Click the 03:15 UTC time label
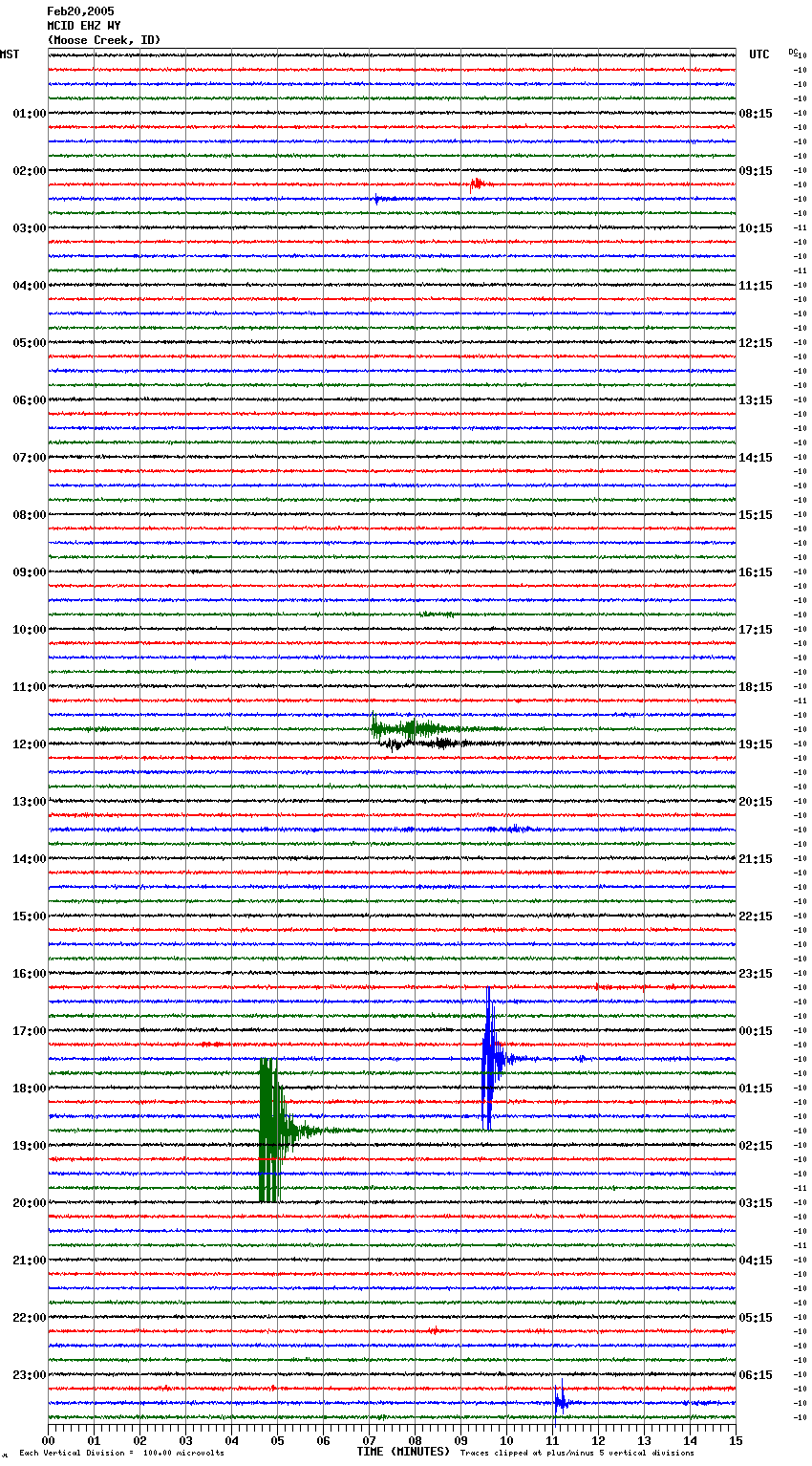 click(756, 1203)
